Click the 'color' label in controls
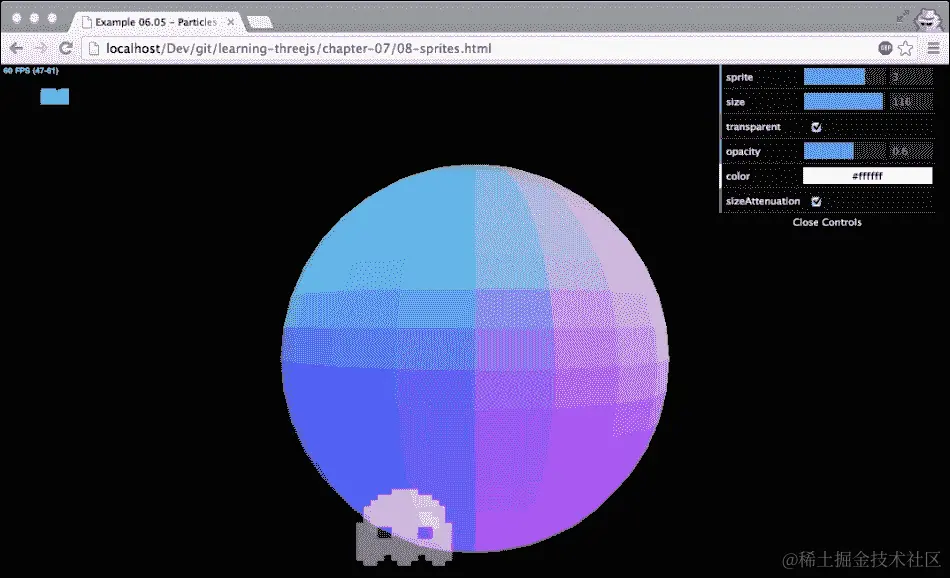The height and width of the screenshot is (578, 950). tap(738, 176)
